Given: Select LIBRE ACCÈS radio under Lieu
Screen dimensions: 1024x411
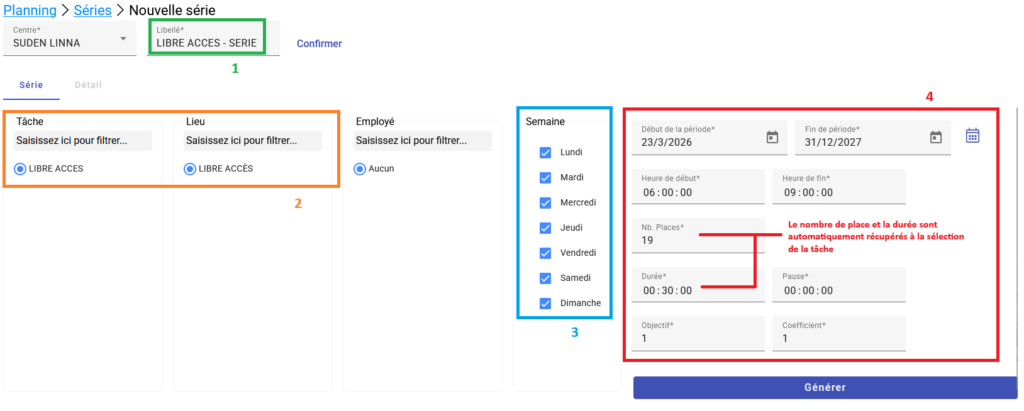Looking at the screenshot, I should tap(191, 169).
